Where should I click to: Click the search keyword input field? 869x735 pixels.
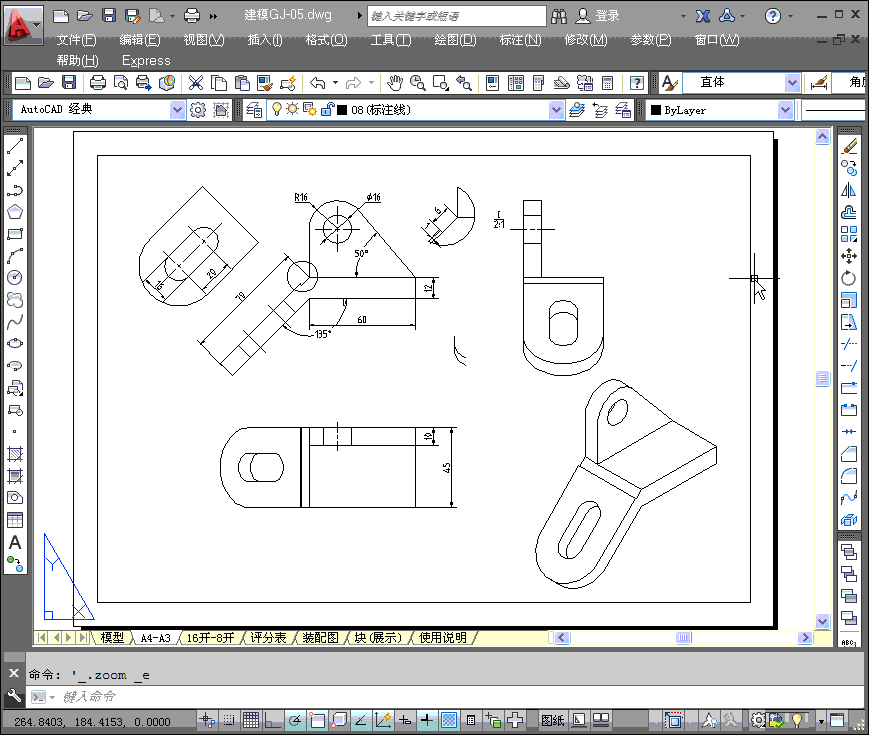tap(457, 16)
